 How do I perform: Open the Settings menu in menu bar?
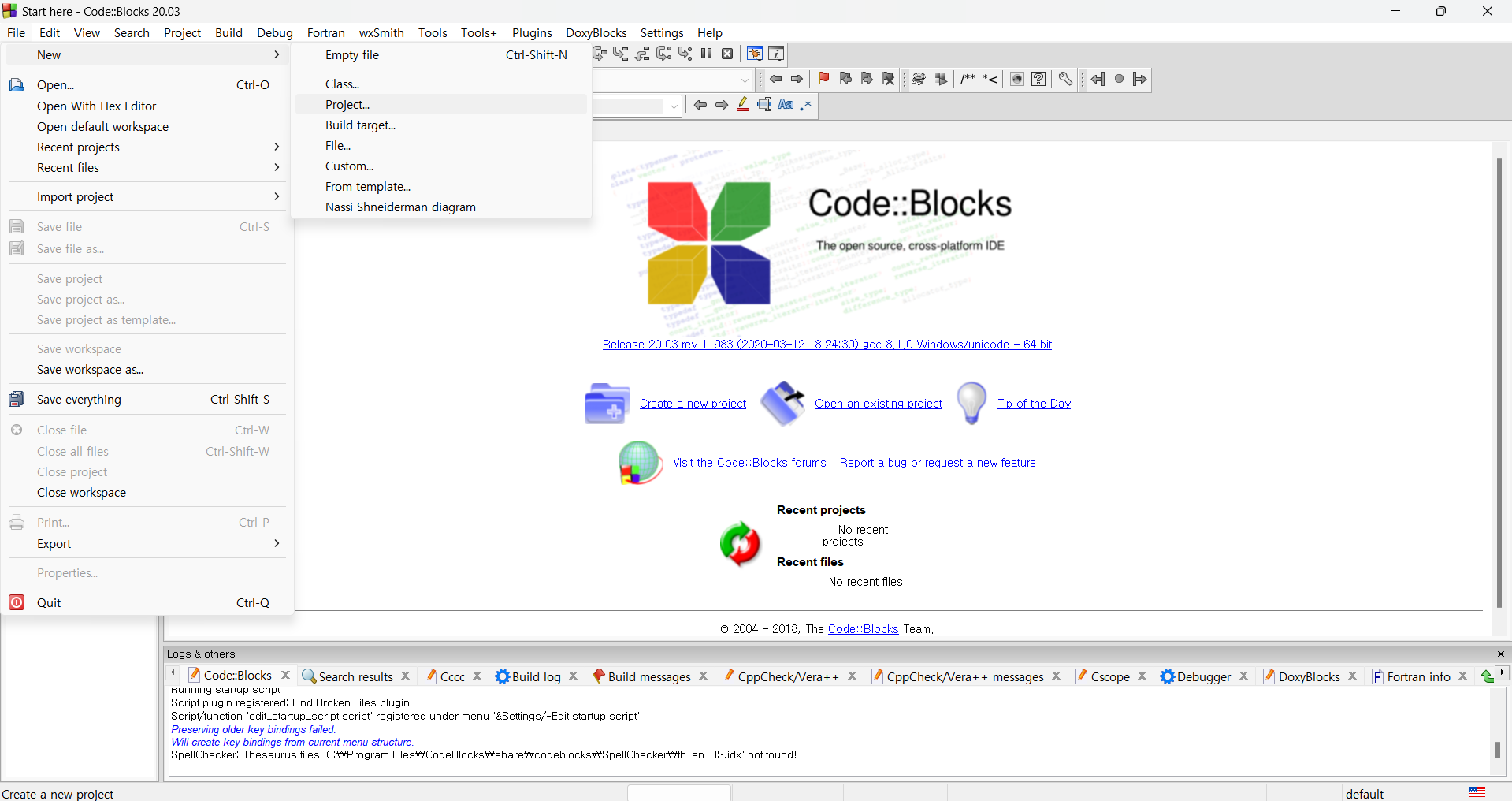(661, 32)
